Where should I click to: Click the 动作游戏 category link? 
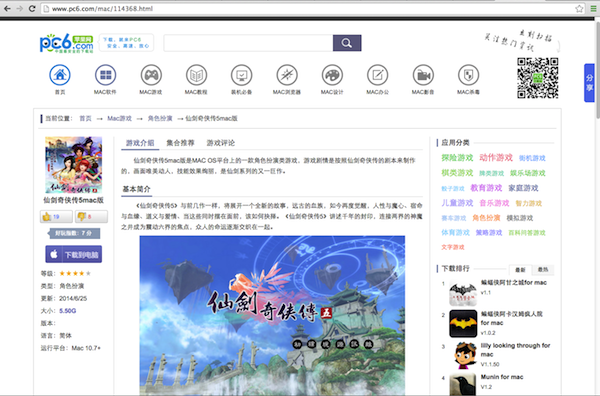[496, 158]
